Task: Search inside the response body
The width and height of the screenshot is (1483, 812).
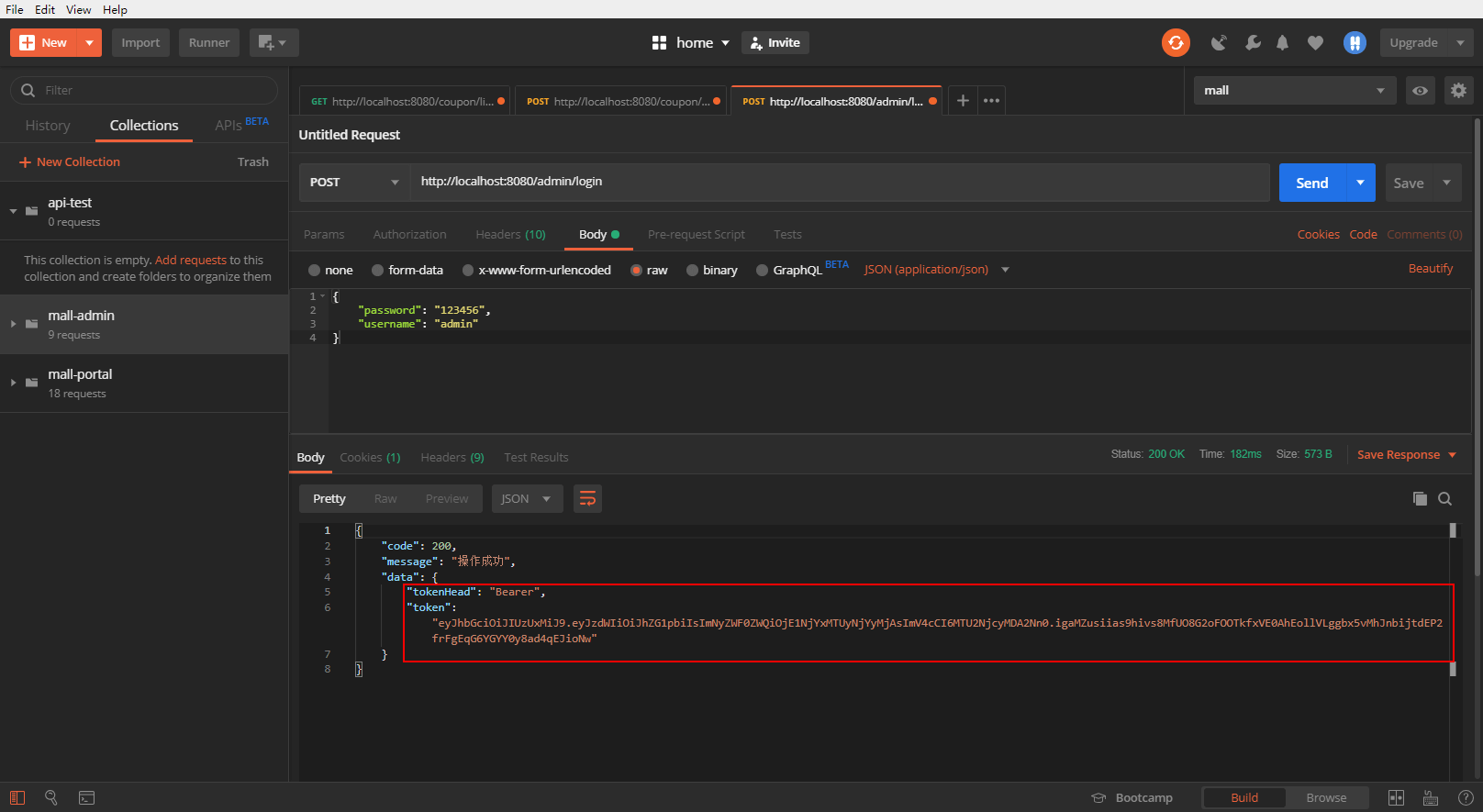Action: coord(1445,499)
